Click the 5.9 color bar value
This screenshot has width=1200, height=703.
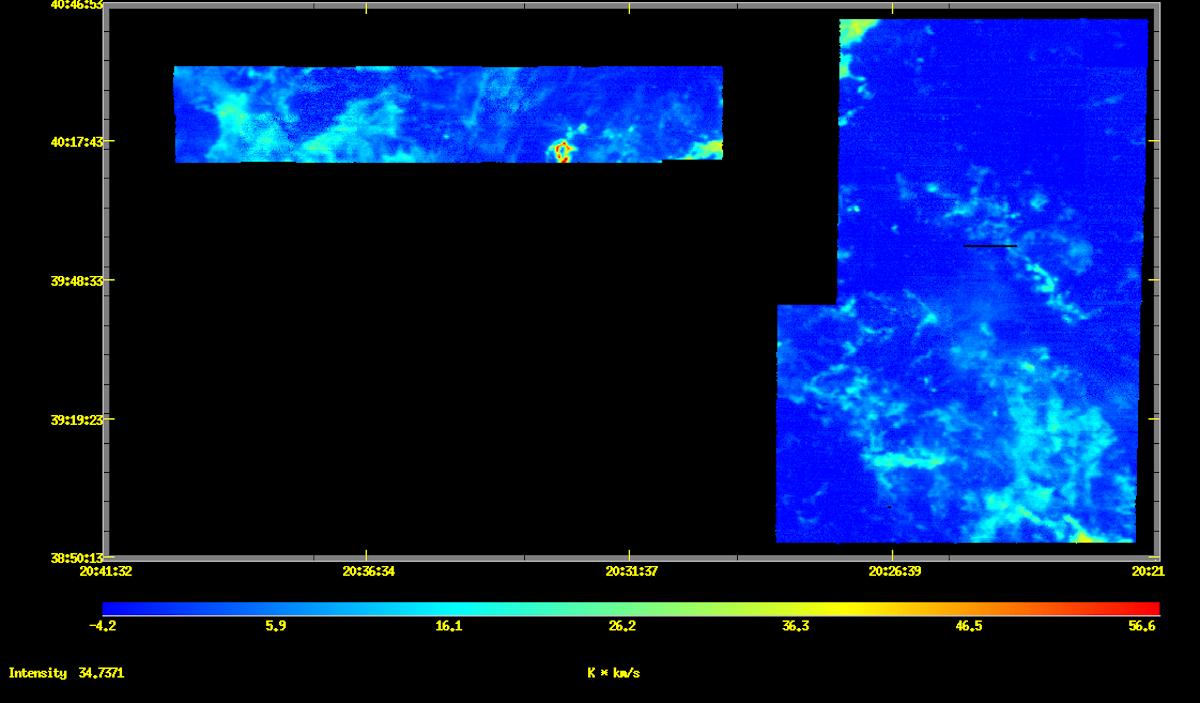(x=276, y=626)
